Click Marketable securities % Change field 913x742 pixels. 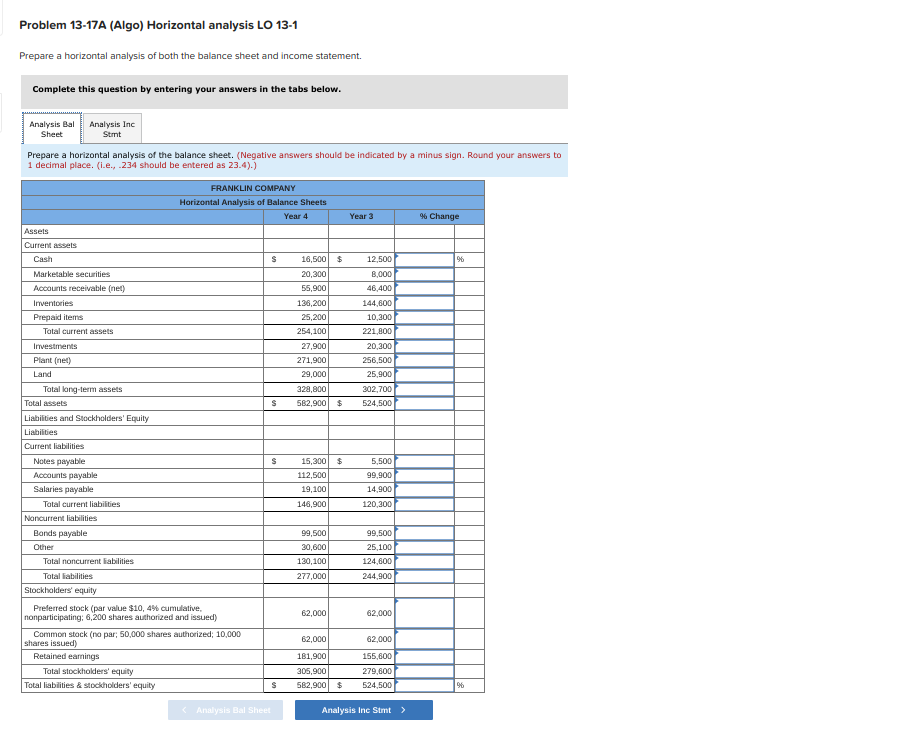pyautogui.click(x=424, y=274)
